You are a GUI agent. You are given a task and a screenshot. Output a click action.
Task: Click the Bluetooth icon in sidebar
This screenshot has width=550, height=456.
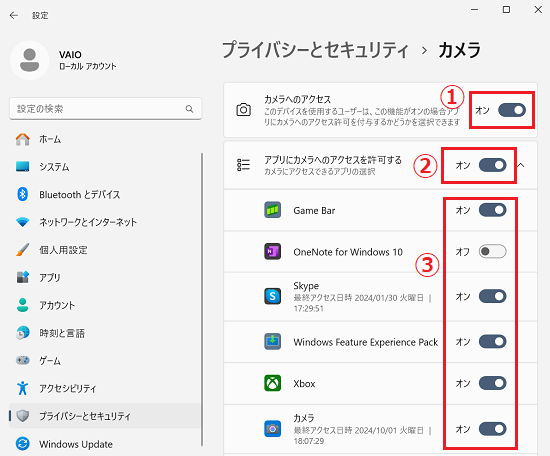(23, 194)
